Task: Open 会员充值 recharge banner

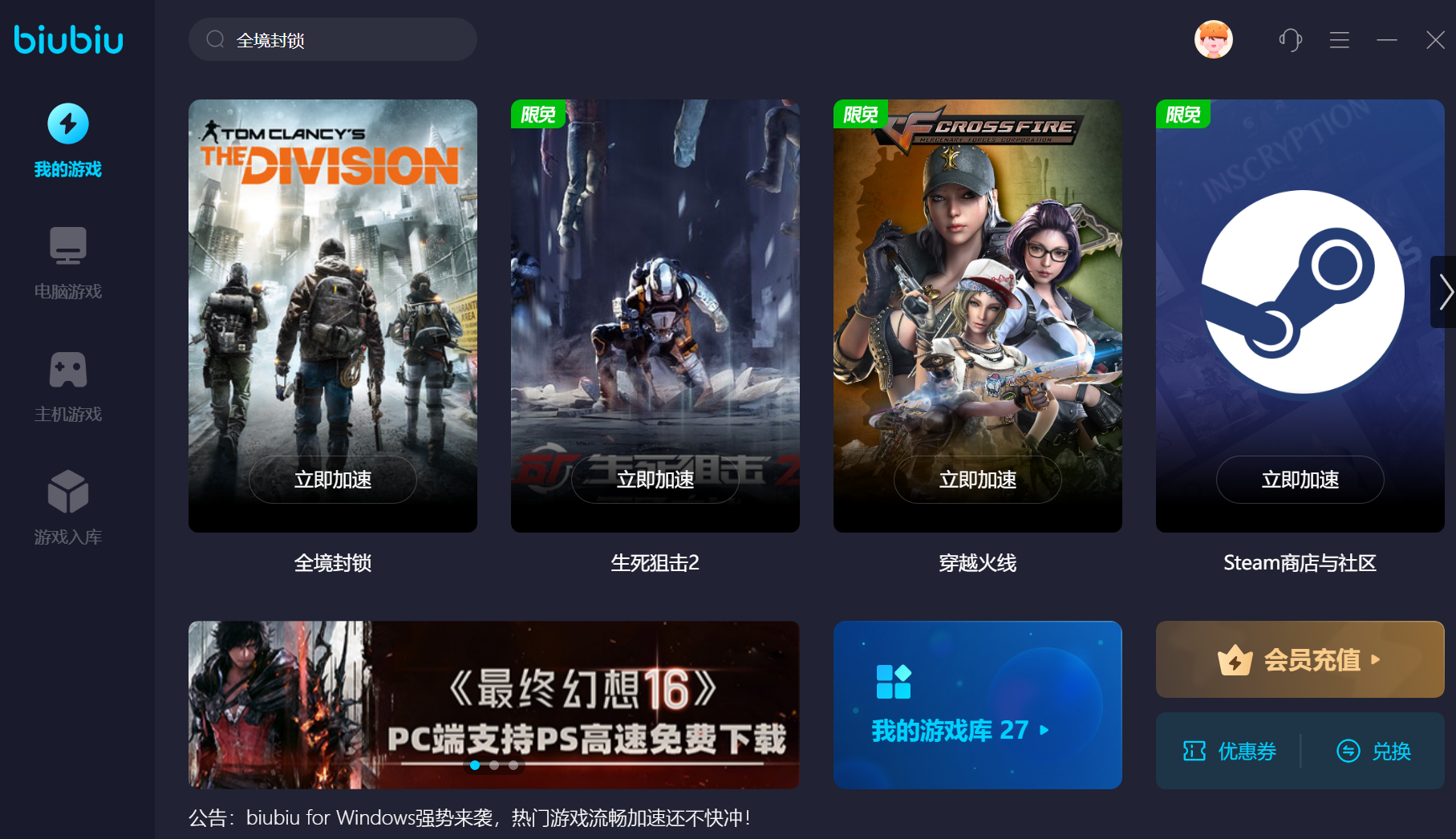Action: (1300, 659)
